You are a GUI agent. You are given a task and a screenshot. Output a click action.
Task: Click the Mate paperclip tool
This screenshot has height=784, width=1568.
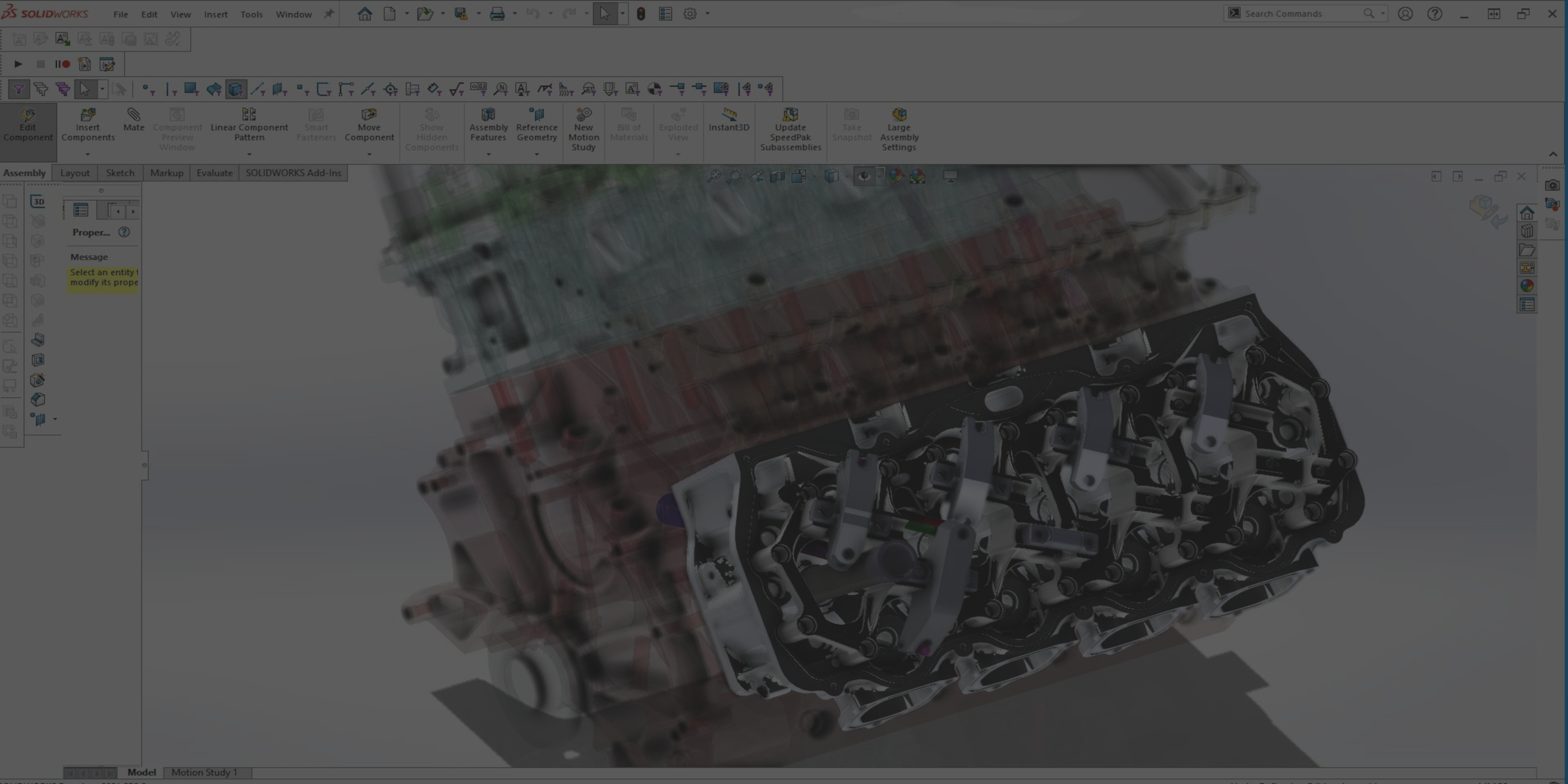tap(133, 120)
